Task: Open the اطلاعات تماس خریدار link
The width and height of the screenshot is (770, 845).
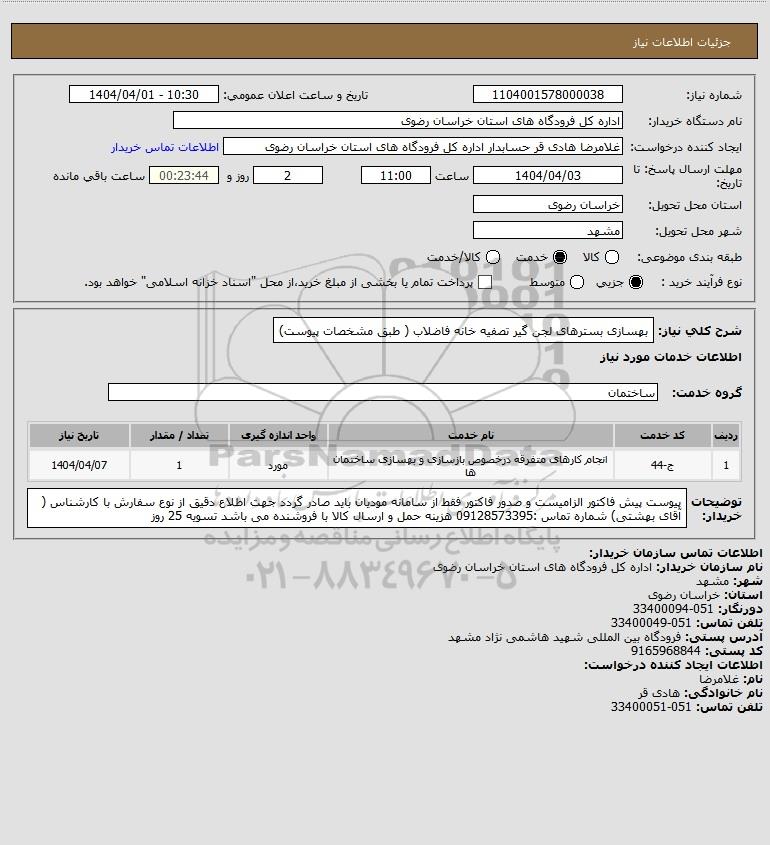Action: click(x=165, y=147)
